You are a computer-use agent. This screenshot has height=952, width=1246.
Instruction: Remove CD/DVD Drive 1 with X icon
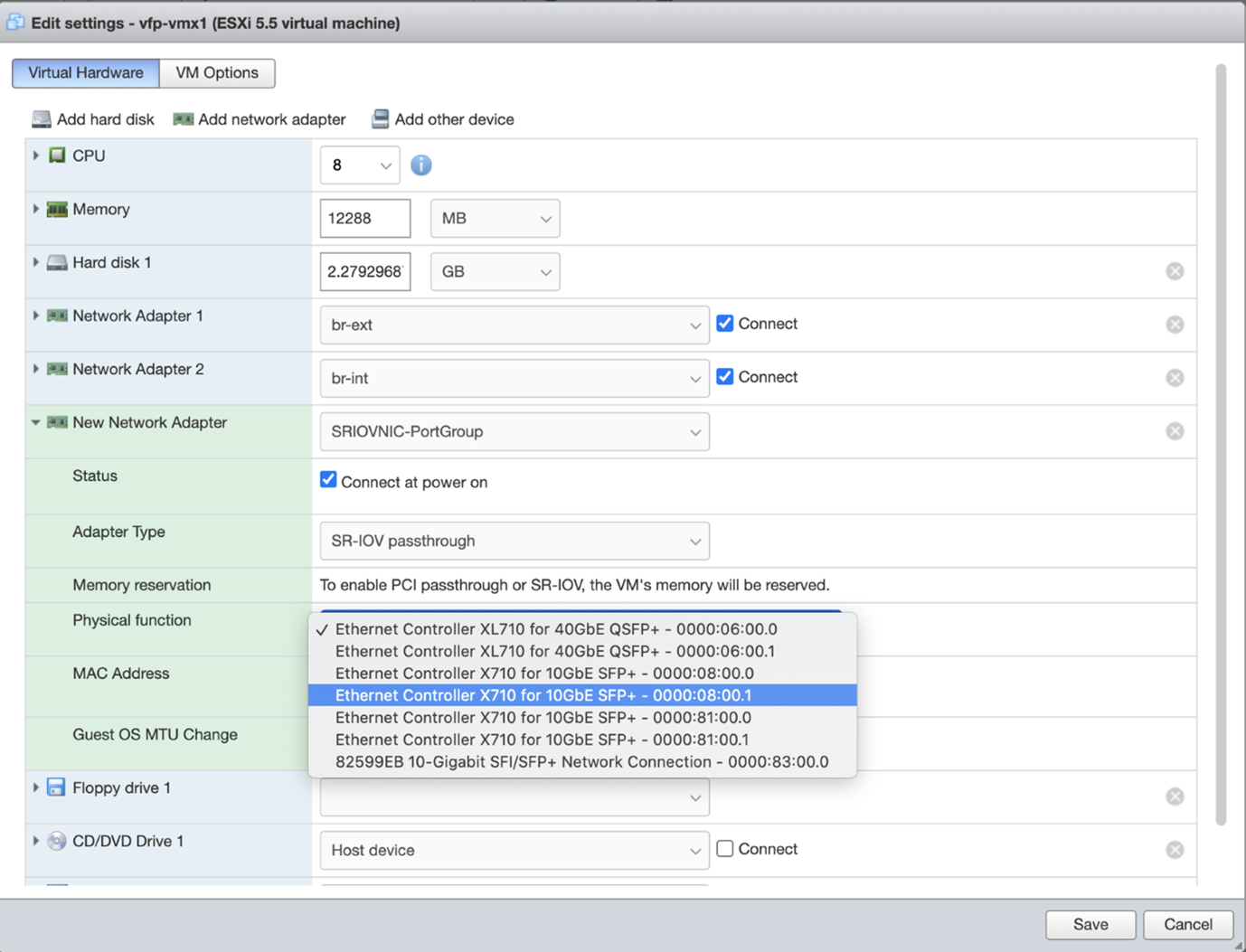(1175, 850)
